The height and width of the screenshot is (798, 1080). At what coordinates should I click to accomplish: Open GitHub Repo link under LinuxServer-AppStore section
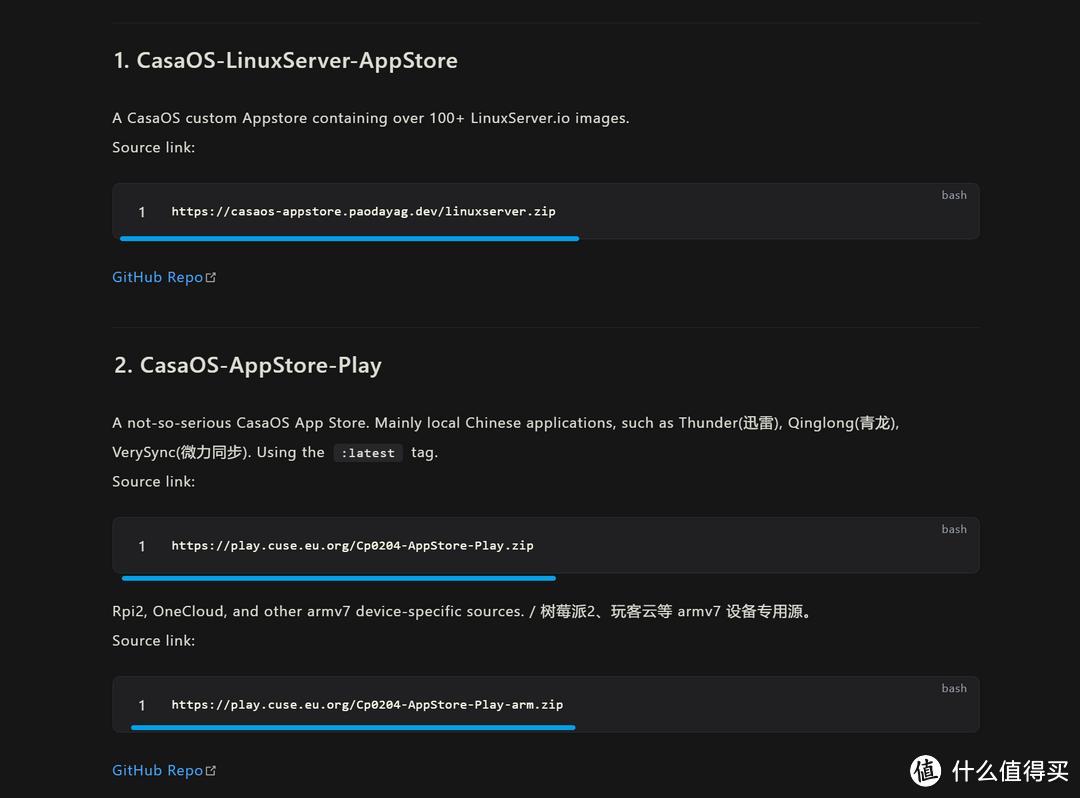(x=157, y=277)
